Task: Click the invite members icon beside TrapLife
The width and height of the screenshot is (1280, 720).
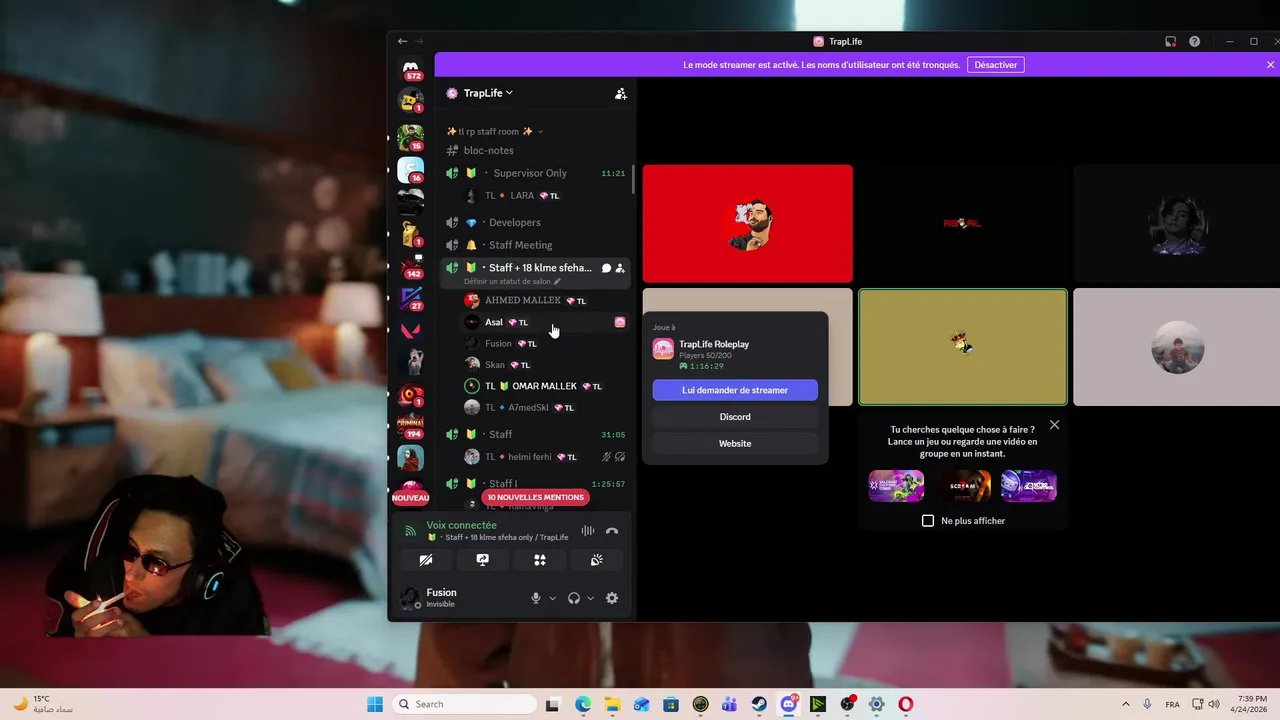Action: click(620, 93)
